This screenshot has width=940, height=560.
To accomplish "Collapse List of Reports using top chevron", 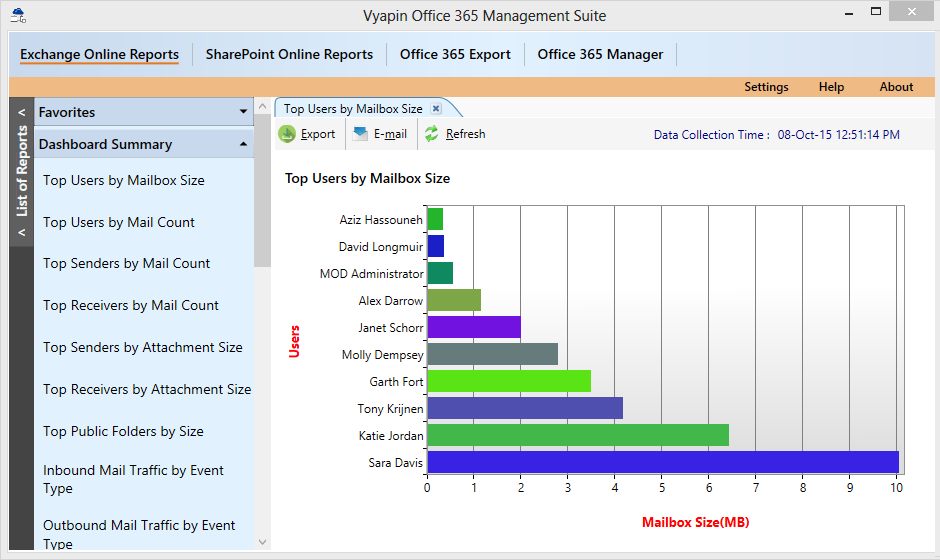I will click(x=21, y=113).
